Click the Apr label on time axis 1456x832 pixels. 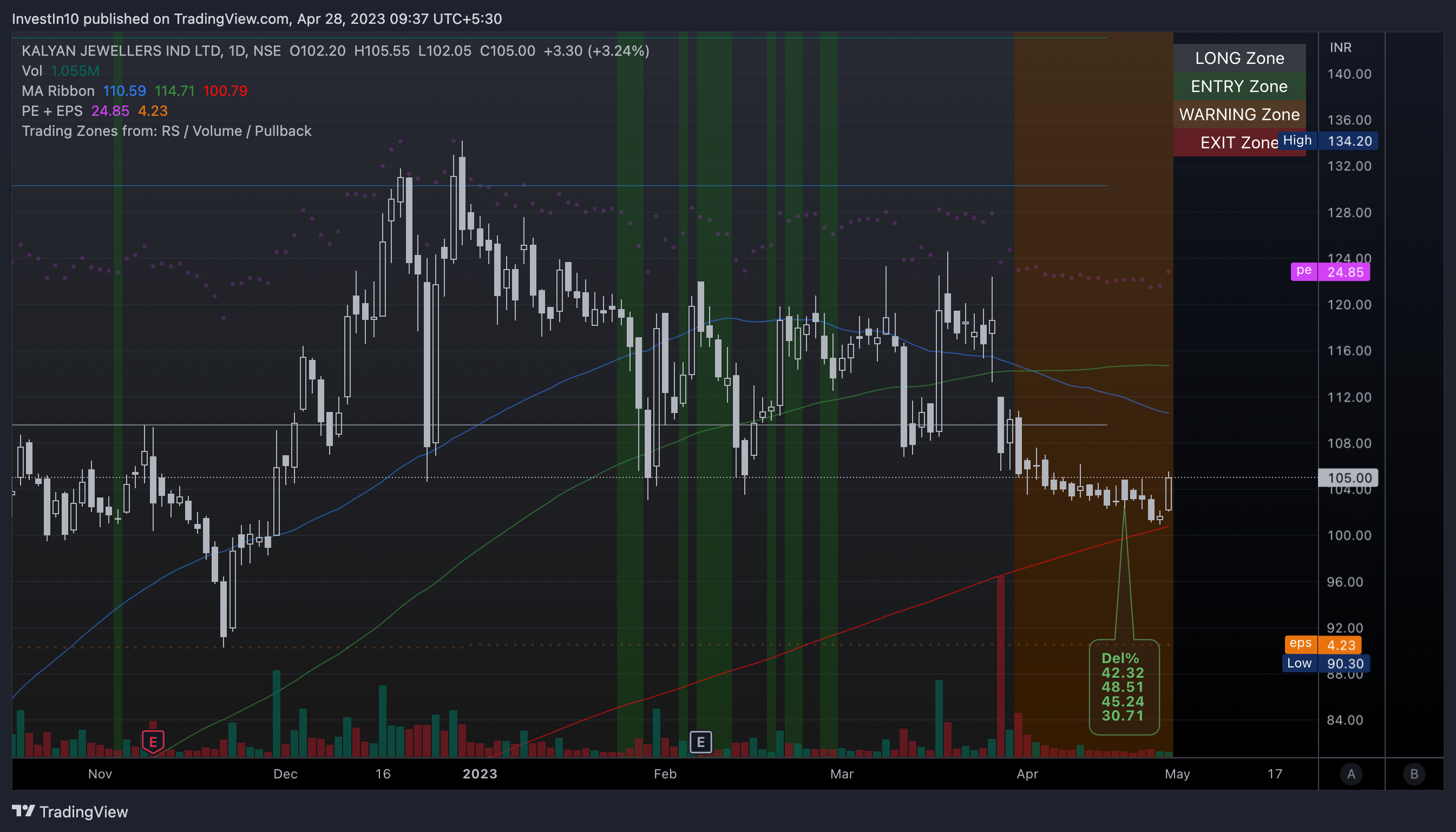tap(1027, 774)
